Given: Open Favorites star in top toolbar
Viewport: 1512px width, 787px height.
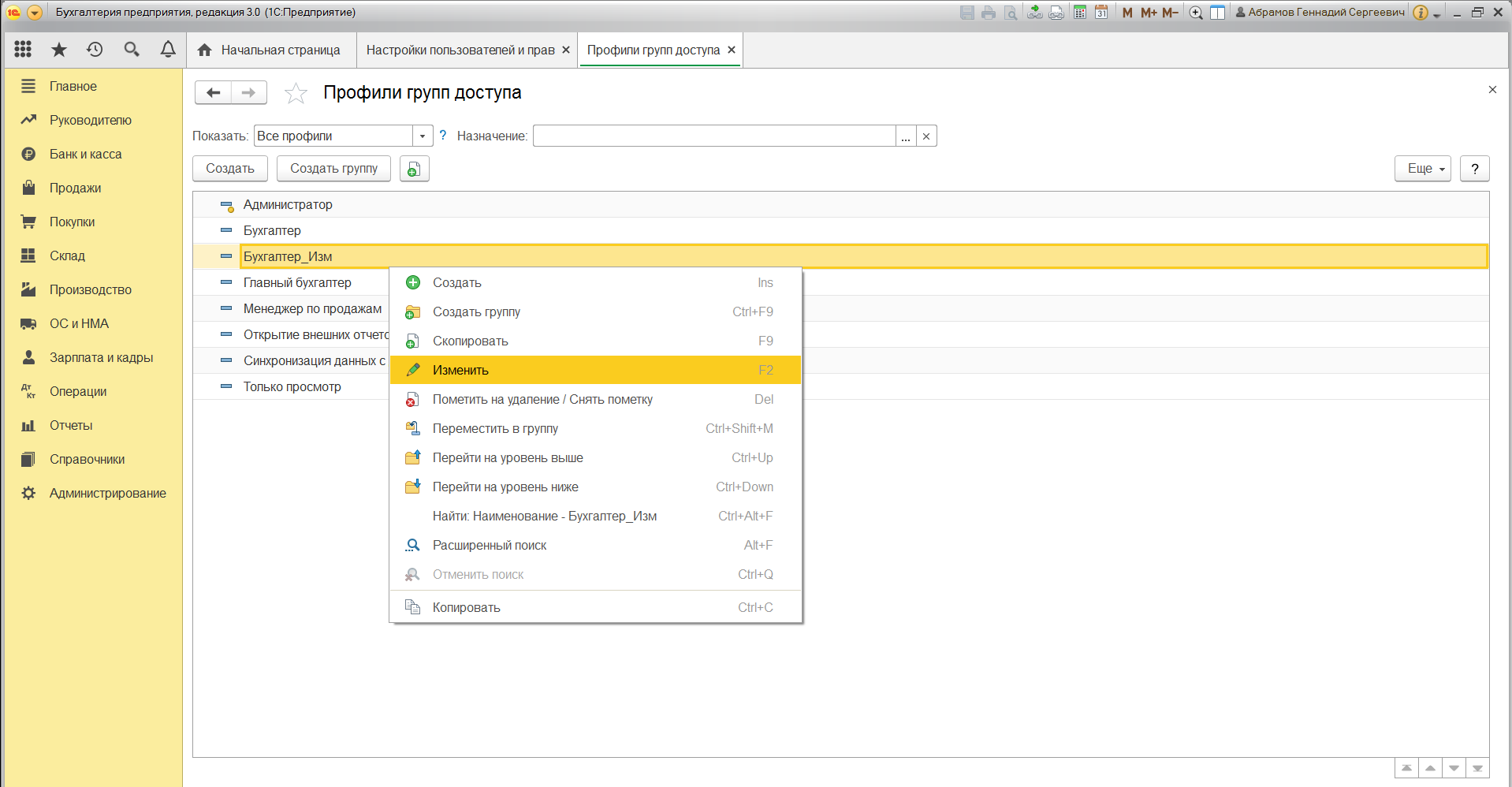Looking at the screenshot, I should pyautogui.click(x=59, y=50).
